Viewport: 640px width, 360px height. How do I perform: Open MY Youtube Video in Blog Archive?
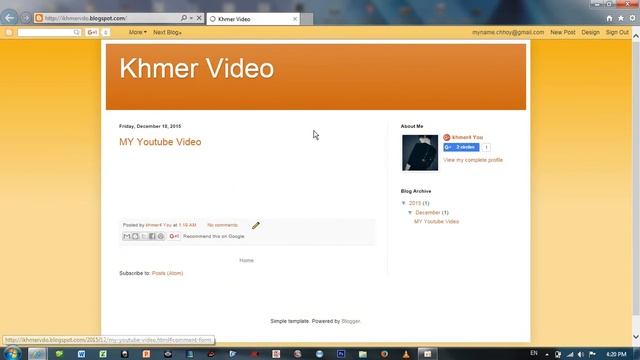coord(436,222)
